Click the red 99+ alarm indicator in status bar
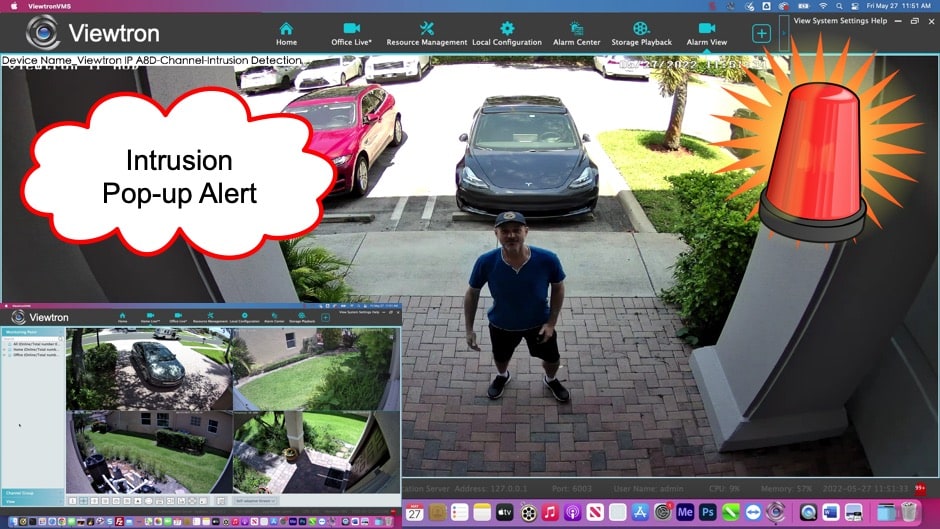This screenshot has height=529, width=940. 920,489
